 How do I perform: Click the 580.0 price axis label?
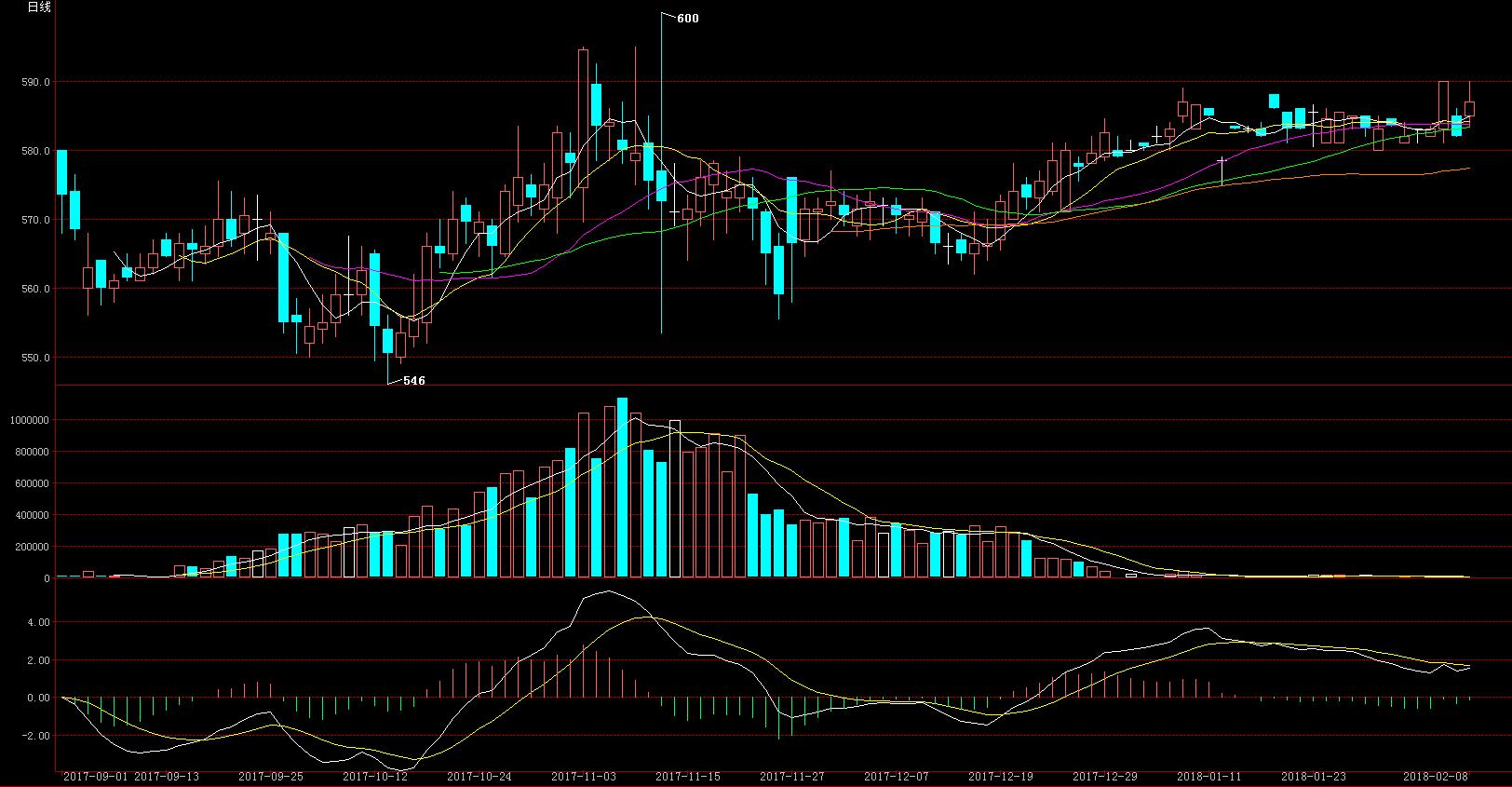point(36,151)
